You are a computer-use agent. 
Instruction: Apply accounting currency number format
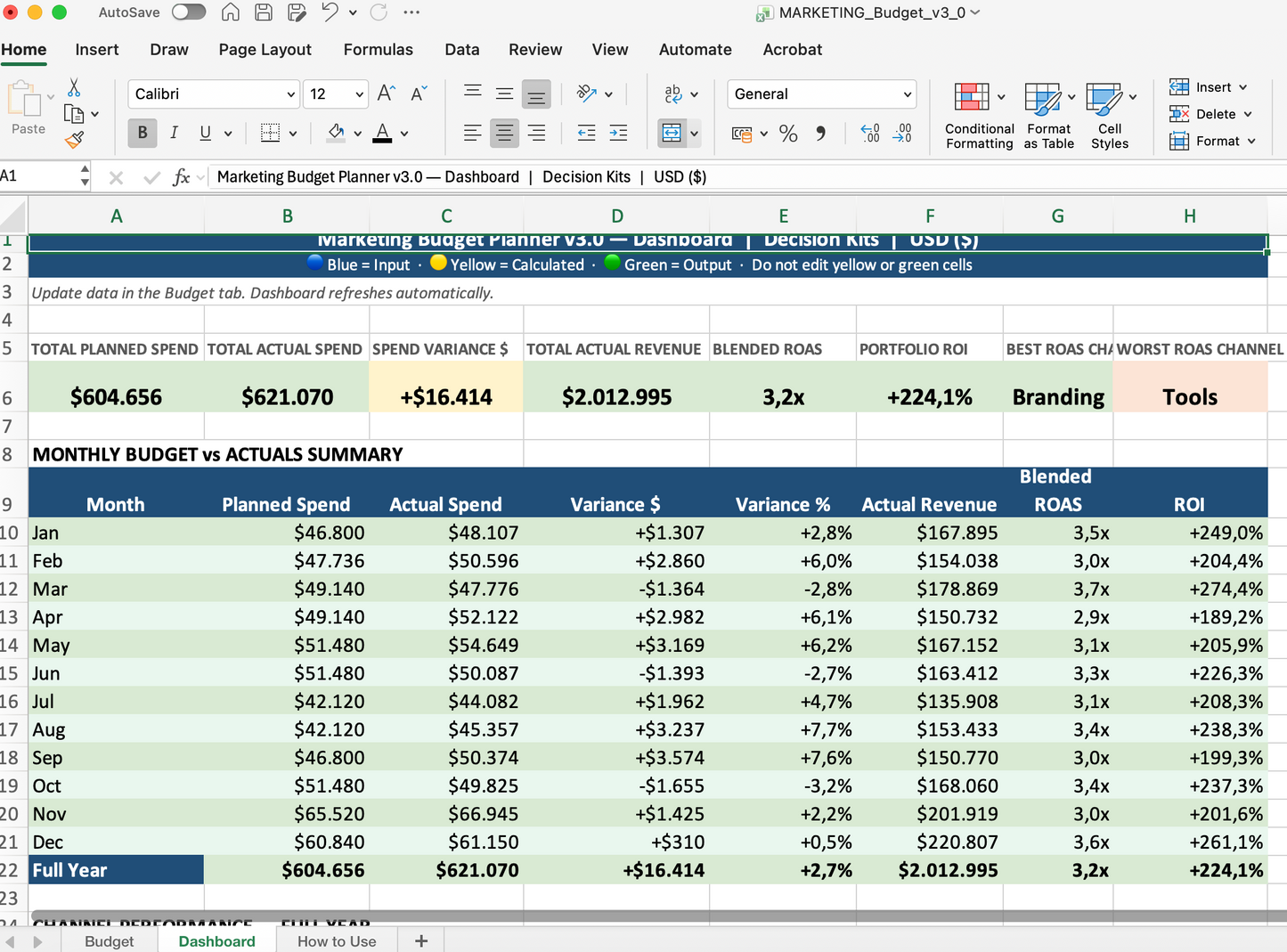coord(742,134)
